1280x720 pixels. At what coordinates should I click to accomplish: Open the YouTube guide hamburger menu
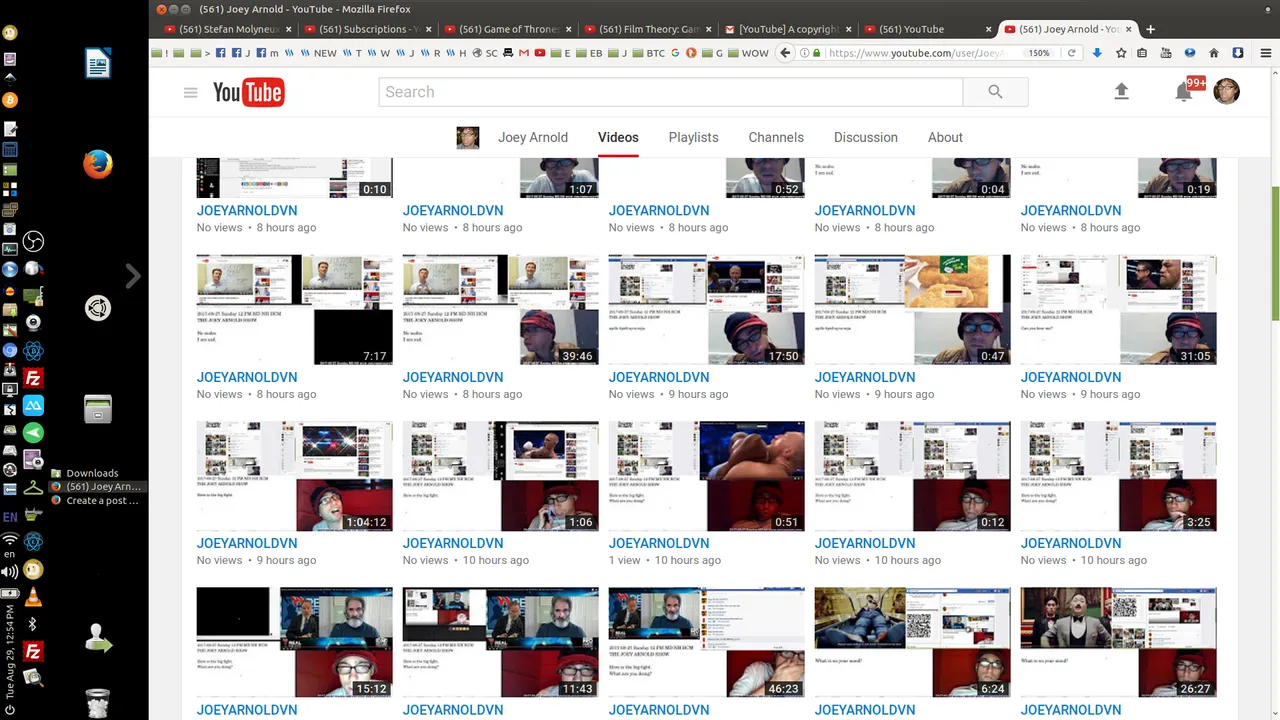point(190,92)
